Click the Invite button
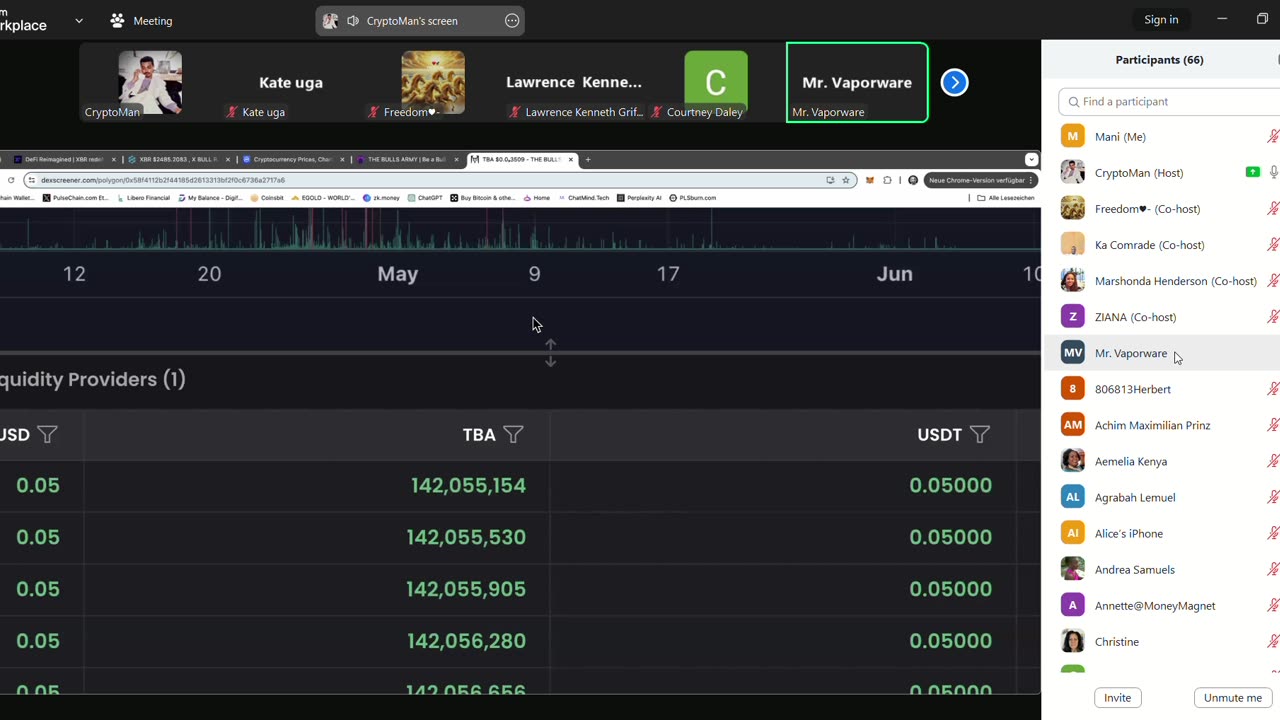This screenshot has width=1280, height=720. [1117, 698]
